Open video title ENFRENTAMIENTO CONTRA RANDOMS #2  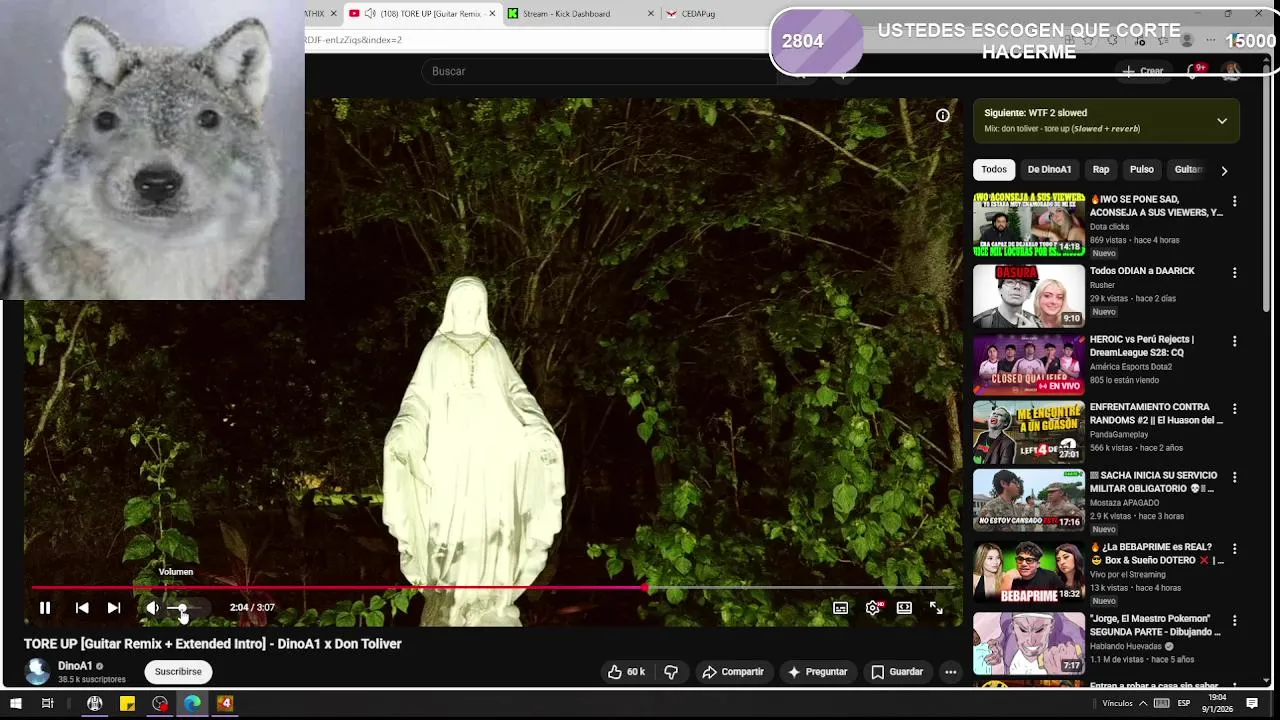point(1156,414)
